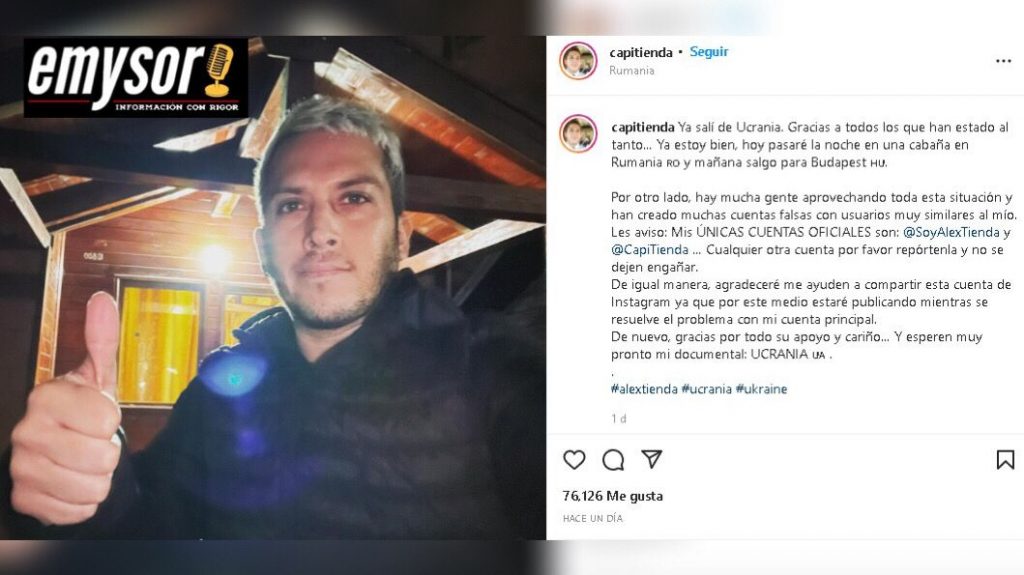Click the selfie photo of the post

click(x=273, y=288)
